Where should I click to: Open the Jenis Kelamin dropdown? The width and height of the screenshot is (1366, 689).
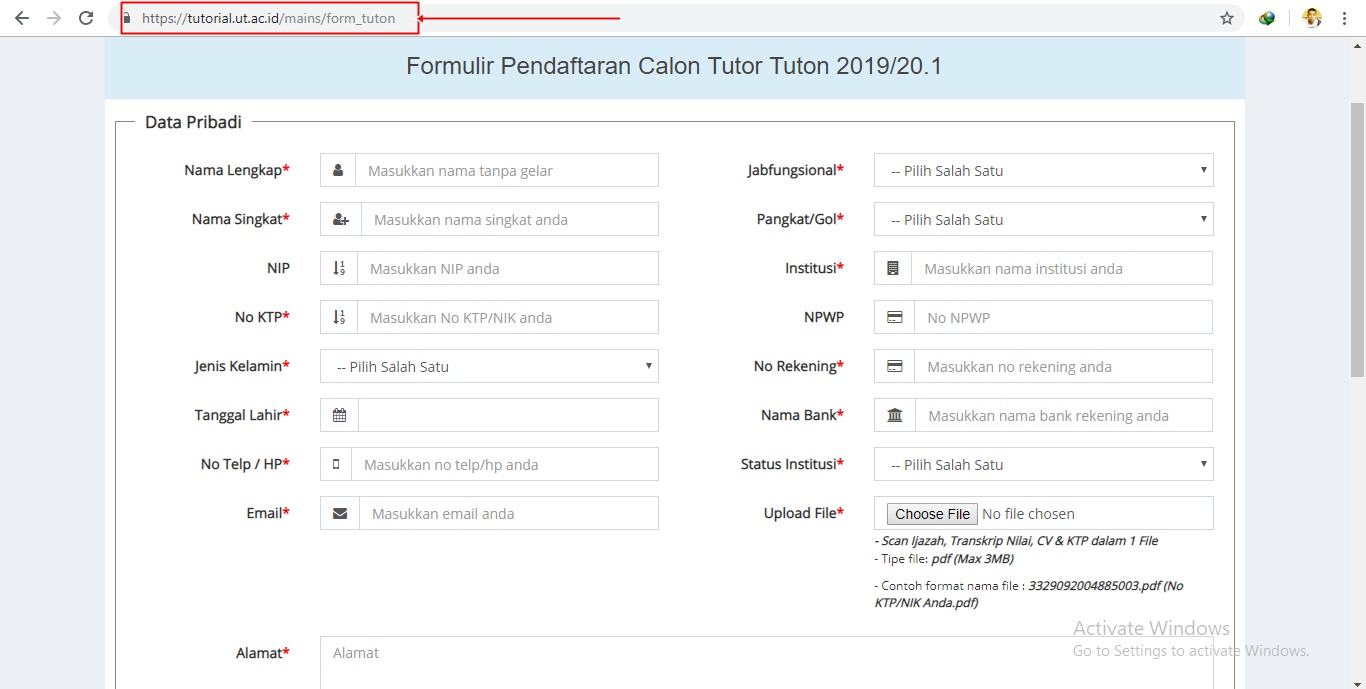pyautogui.click(x=489, y=366)
